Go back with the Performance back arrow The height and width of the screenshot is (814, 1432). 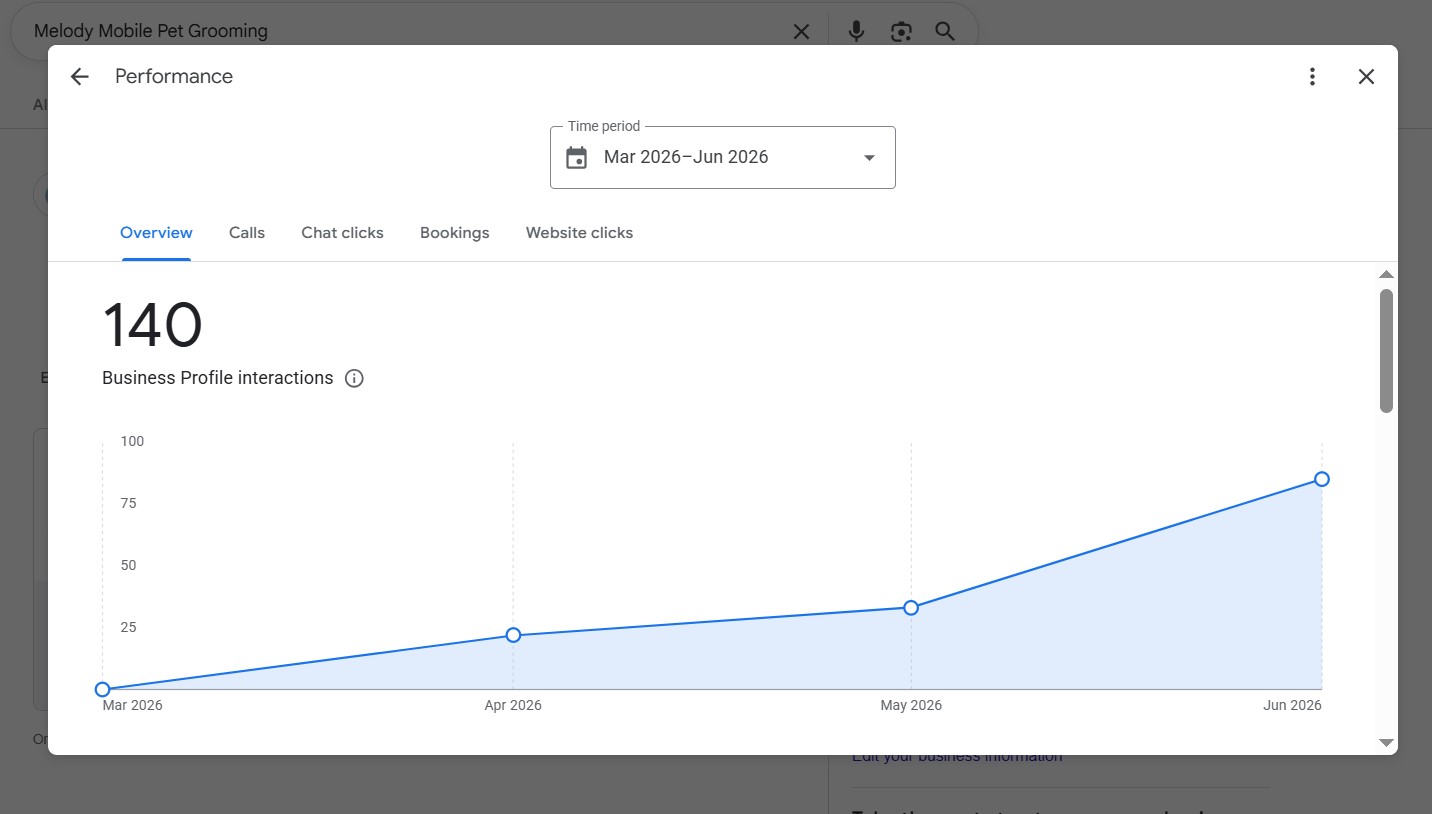pos(80,77)
